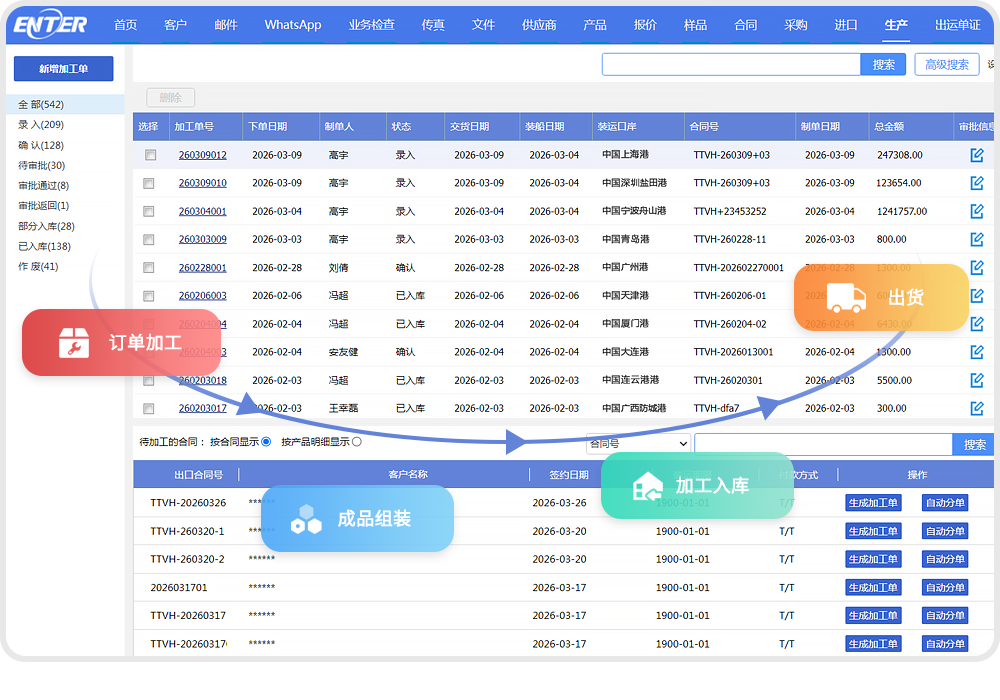
Task: Select 按合同显示 radio button
Action: 266,442
